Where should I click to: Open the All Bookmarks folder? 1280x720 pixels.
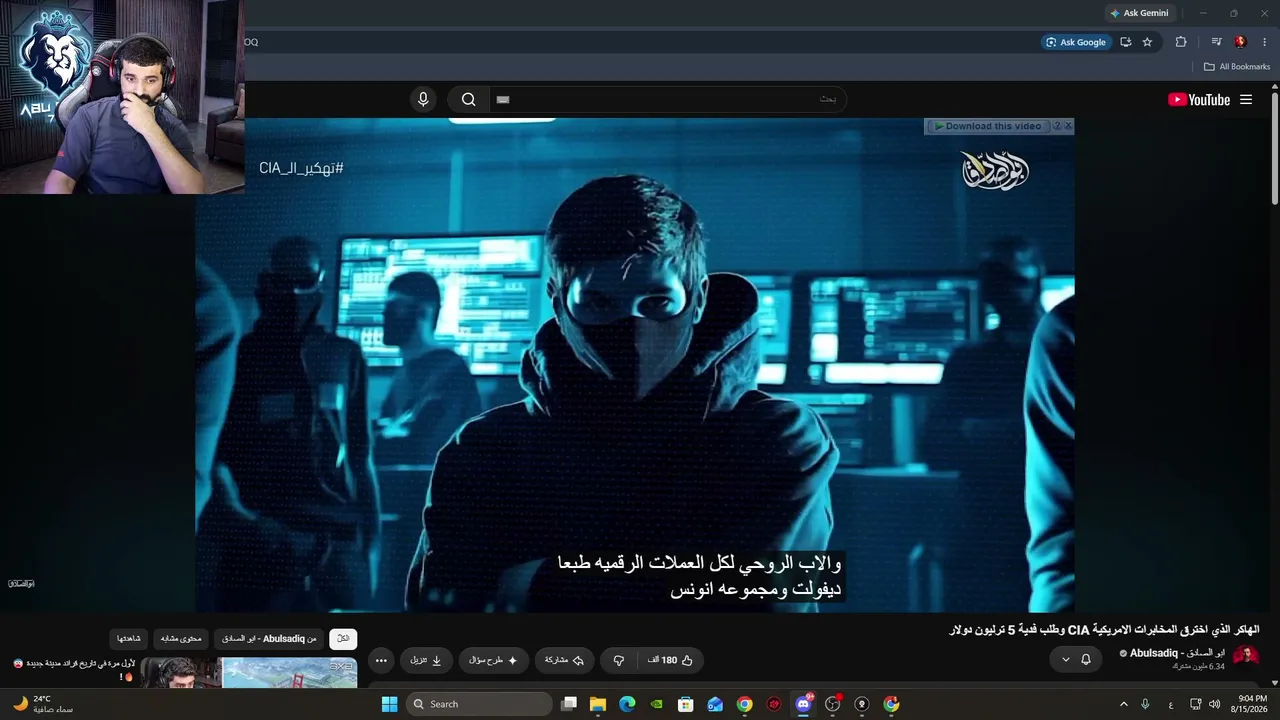click(x=1237, y=67)
